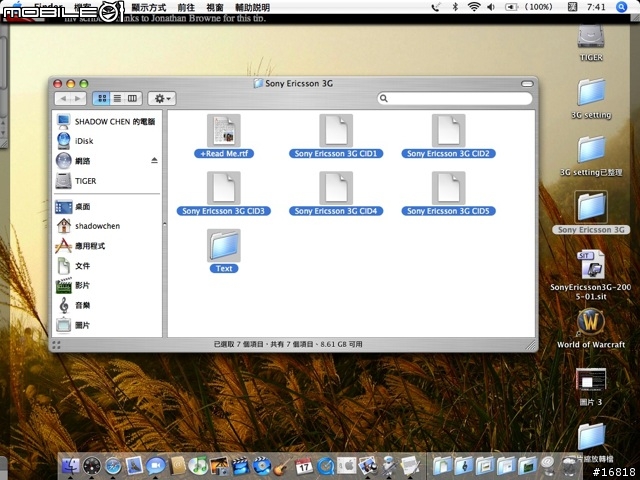Launch iPhoto from the Dock
Image resolution: width=640 pixels, height=480 pixels.
click(x=219, y=466)
